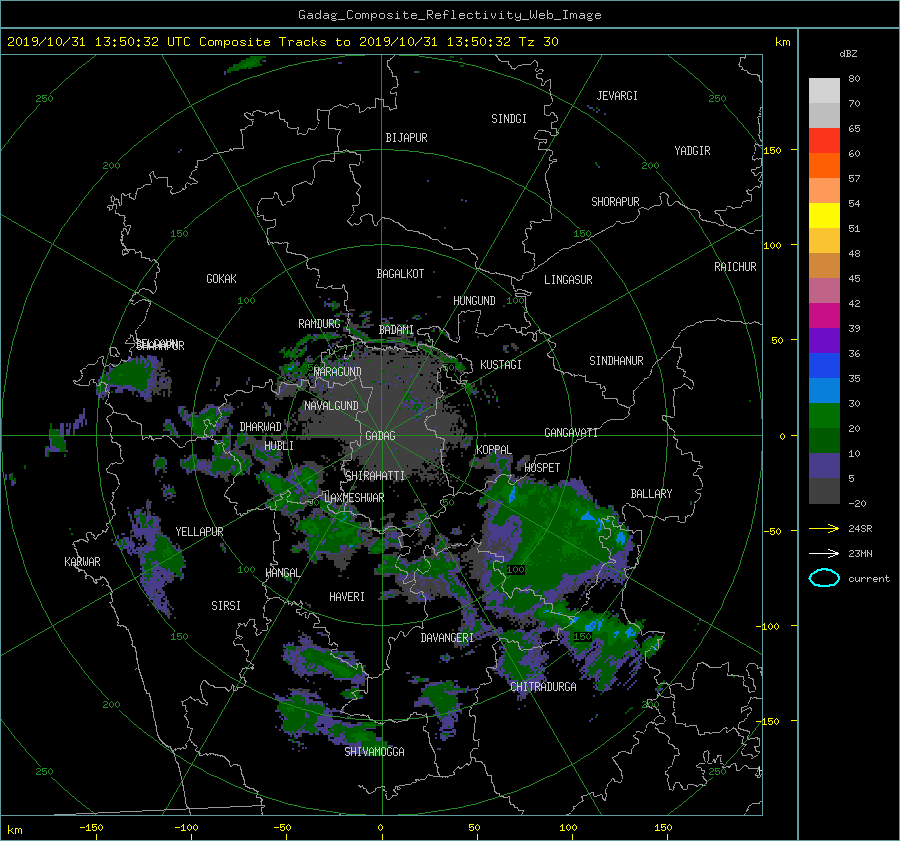Viewport: 900px width, 841px height.
Task: Click the cyan current-track ellipse icon
Action: [x=824, y=578]
